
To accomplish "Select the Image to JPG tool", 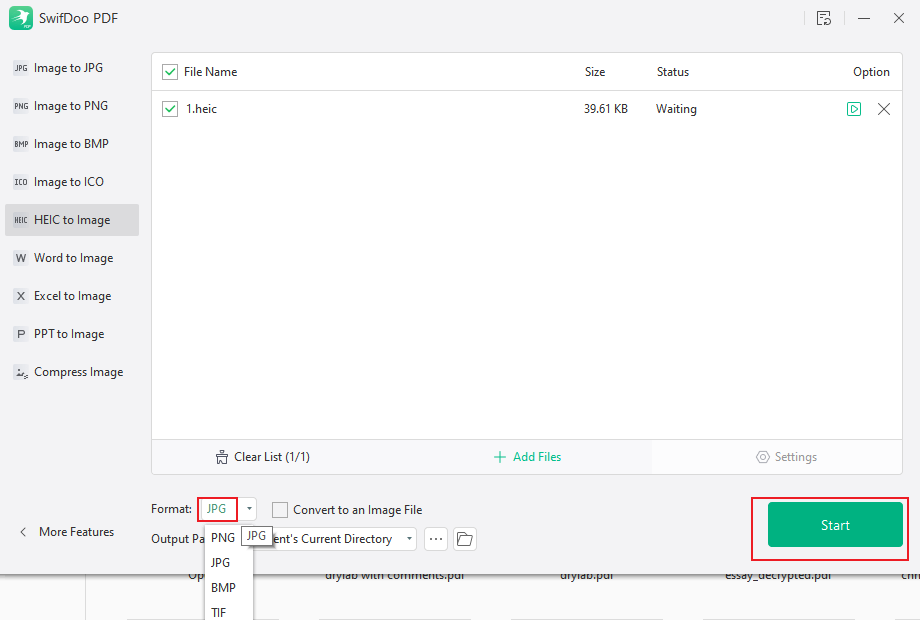I will [70, 67].
